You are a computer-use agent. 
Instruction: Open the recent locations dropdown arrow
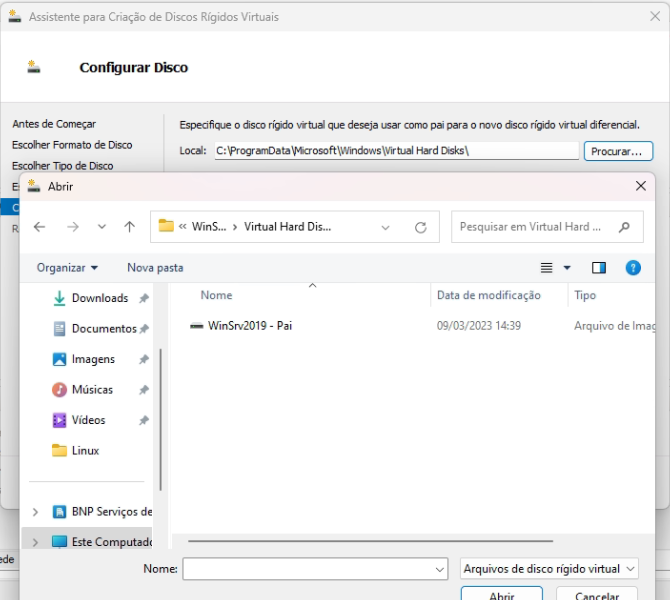tap(101, 227)
